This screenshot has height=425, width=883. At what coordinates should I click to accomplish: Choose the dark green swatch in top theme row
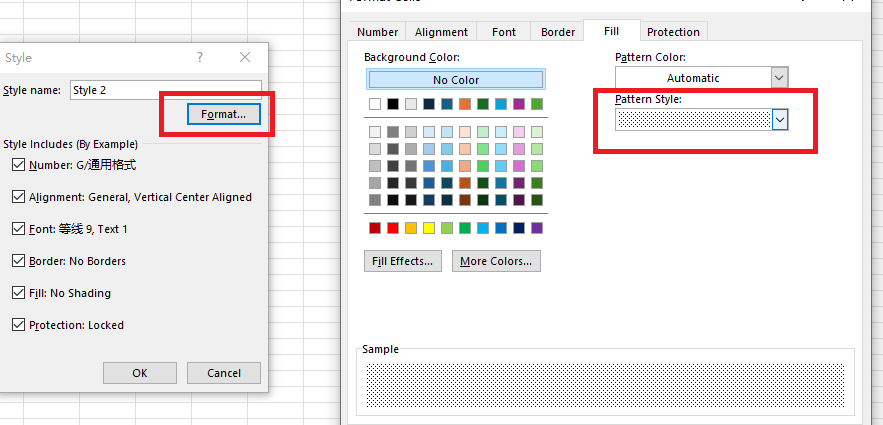(483, 104)
